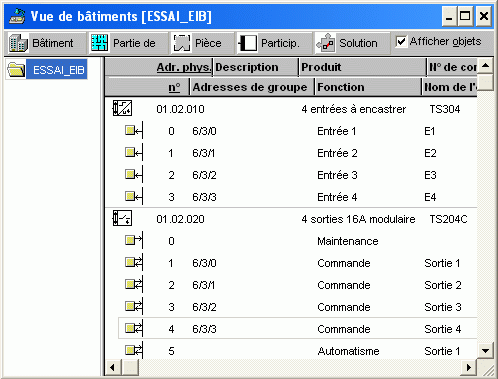498x379 pixels.
Task: Select device icon for 01.02.010
Action: point(122,108)
